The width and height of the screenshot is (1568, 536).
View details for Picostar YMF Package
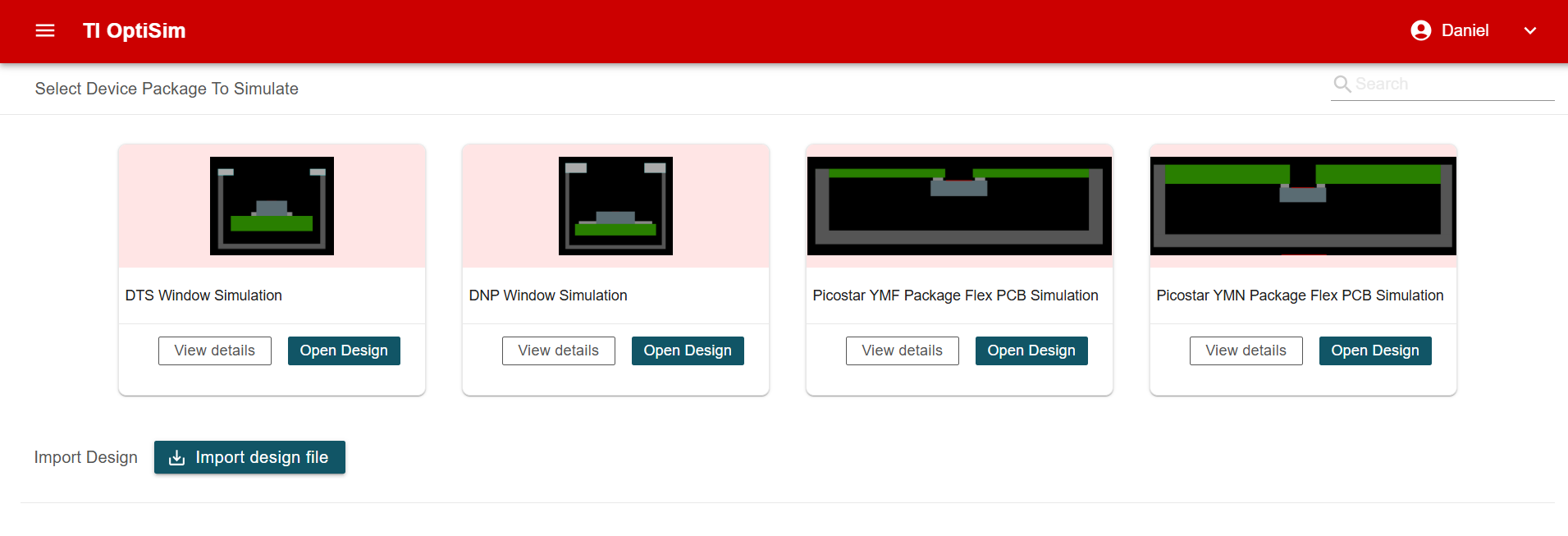902,350
